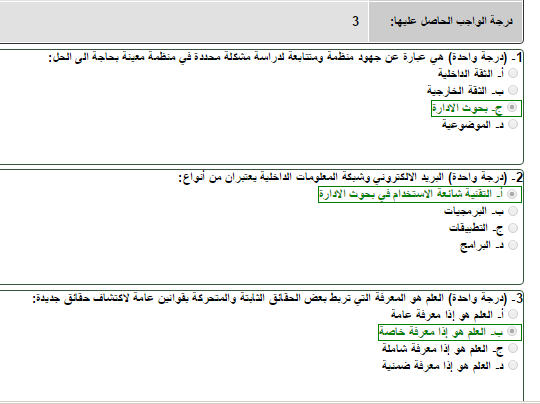This screenshot has width=540, height=404.
Task: Choose radio for العلم هو إذا معرفة عامة
Action: point(513,314)
